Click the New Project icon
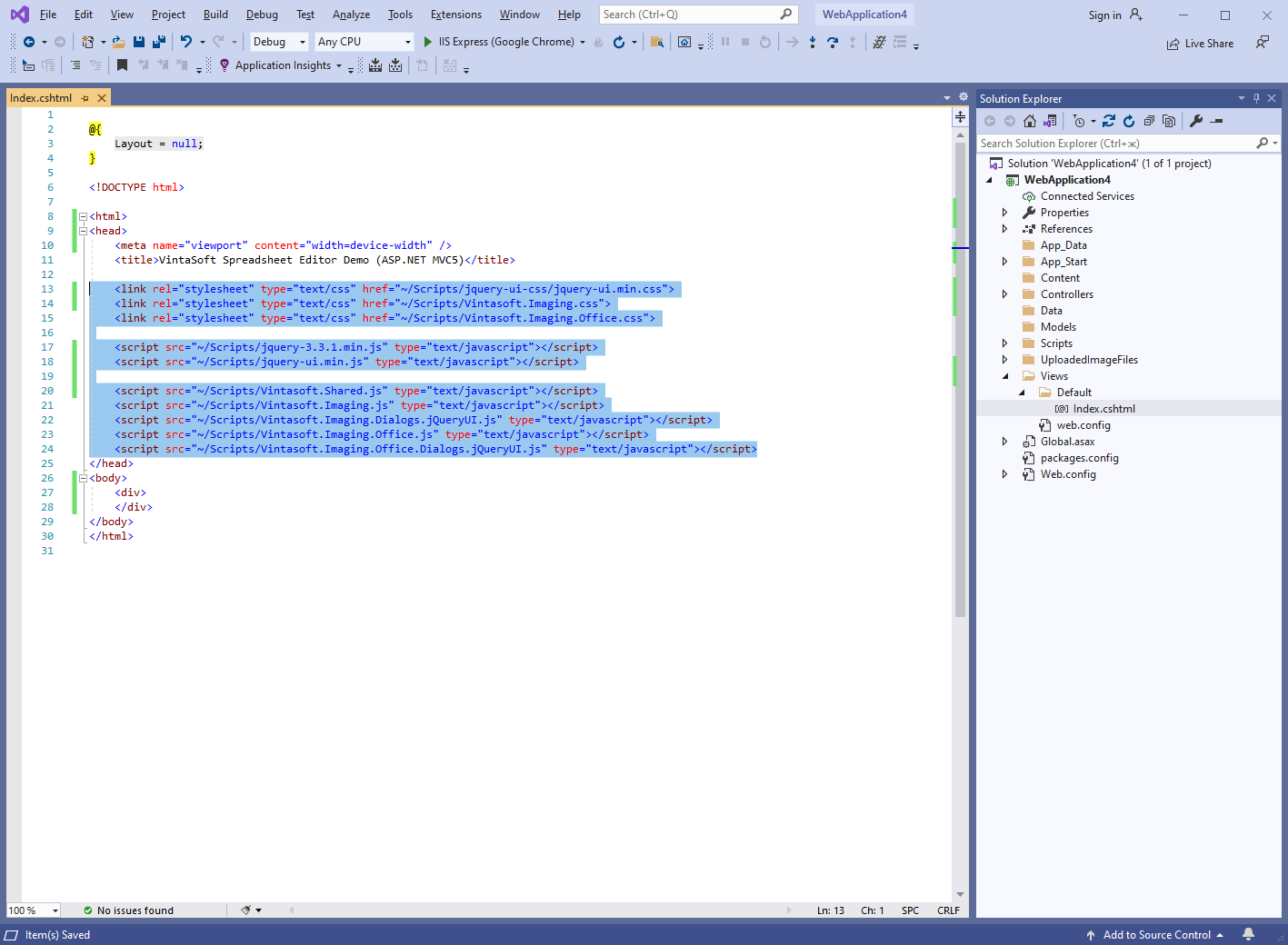The height and width of the screenshot is (945, 1288). pyautogui.click(x=87, y=42)
